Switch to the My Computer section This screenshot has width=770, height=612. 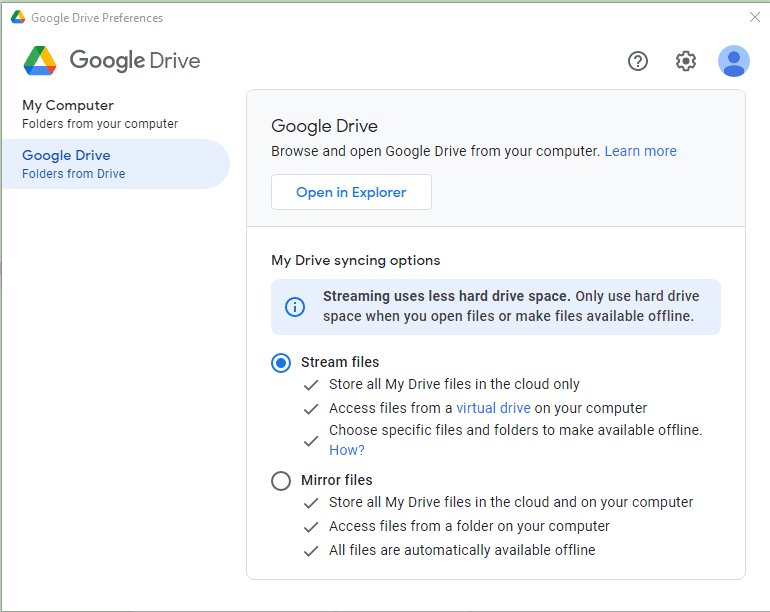click(68, 105)
